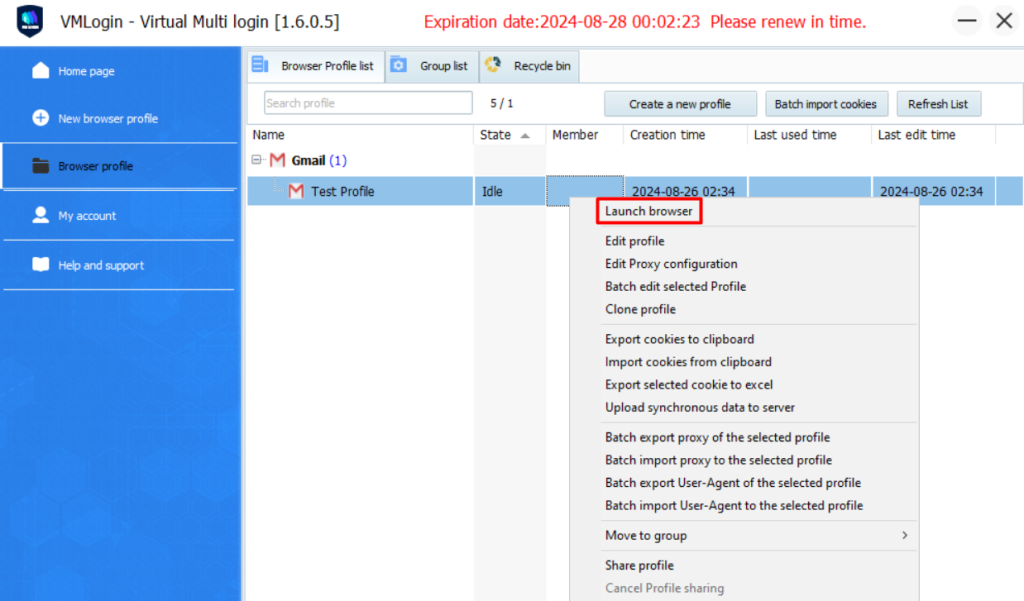Focus the Search profile input field
The image size is (1024, 601).
(x=368, y=103)
